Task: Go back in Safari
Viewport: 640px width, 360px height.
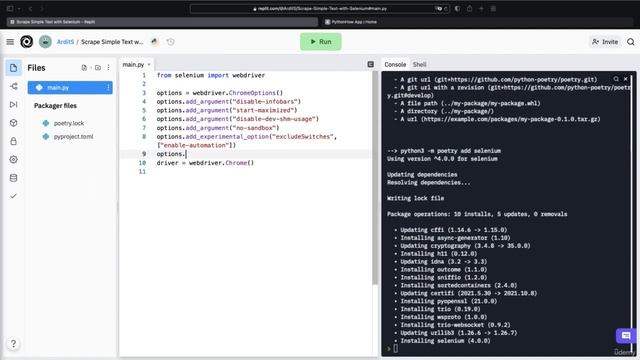Action: click(x=30, y=9)
